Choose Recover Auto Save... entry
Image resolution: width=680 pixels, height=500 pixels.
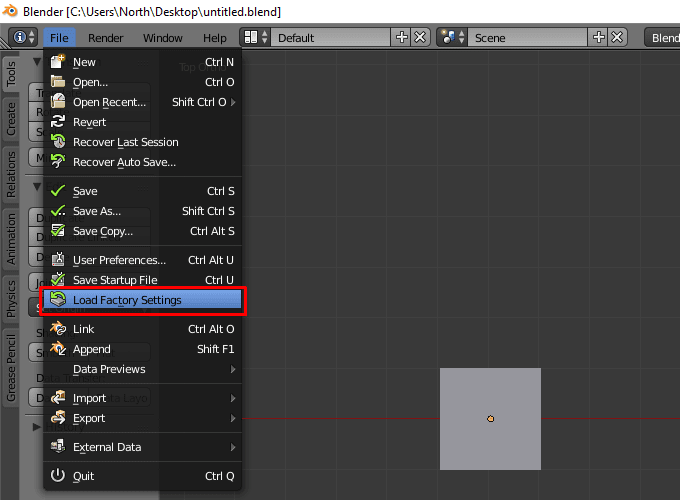[142, 162]
